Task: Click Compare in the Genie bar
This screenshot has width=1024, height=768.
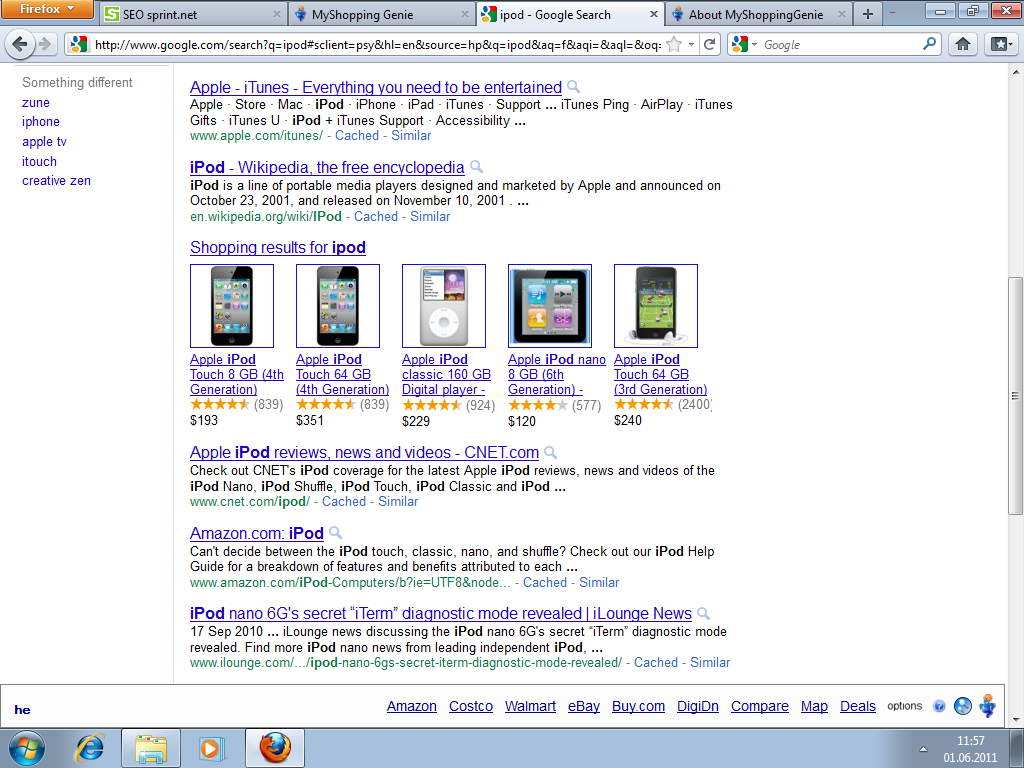Action: [x=760, y=706]
